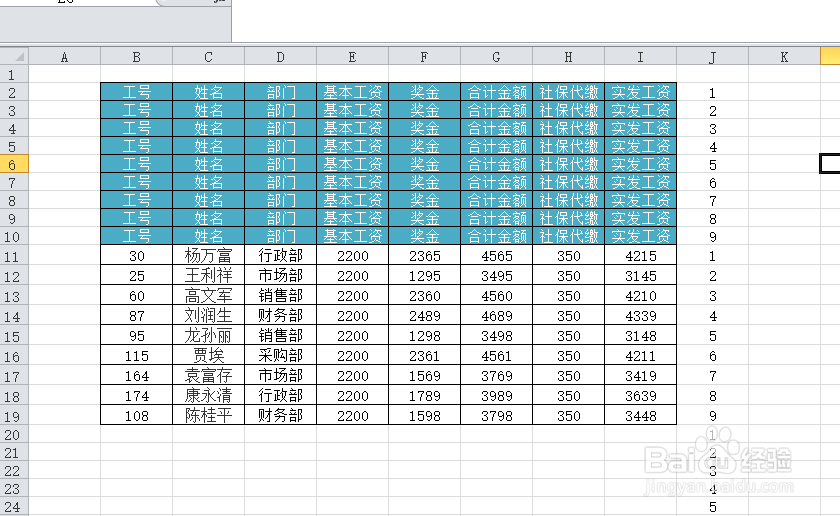Select column K header

(x=784, y=57)
